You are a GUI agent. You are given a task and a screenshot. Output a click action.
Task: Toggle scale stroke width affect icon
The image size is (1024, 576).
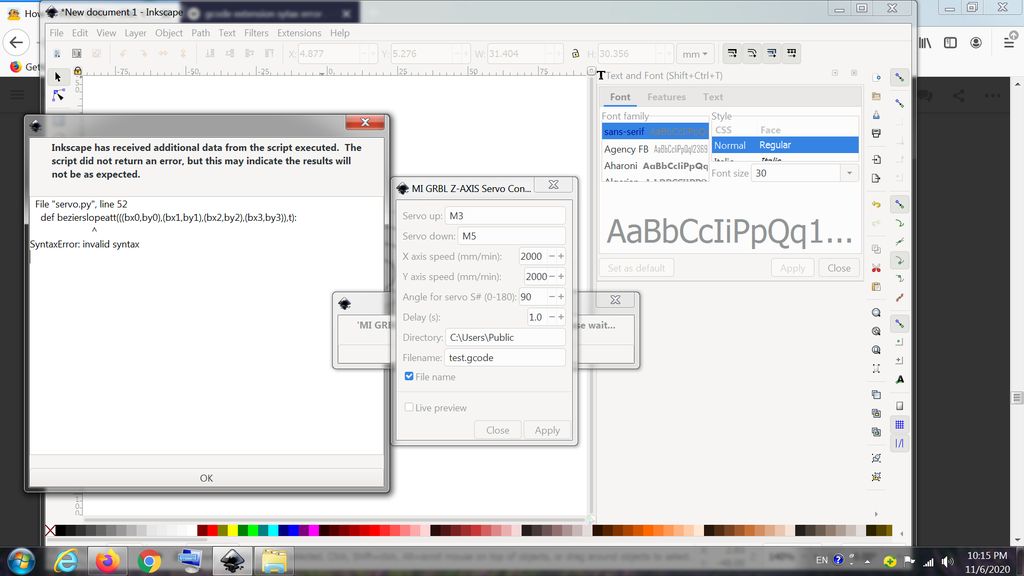[x=732, y=54]
